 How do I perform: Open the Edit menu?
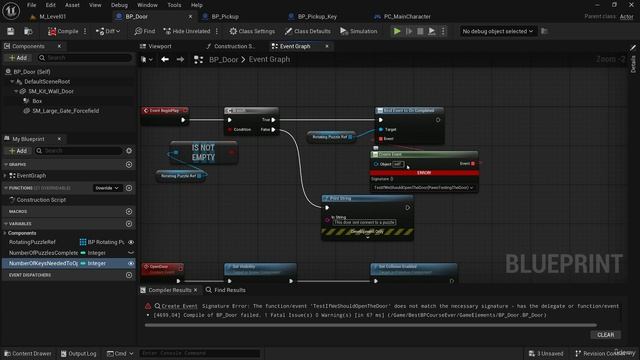[51, 5]
